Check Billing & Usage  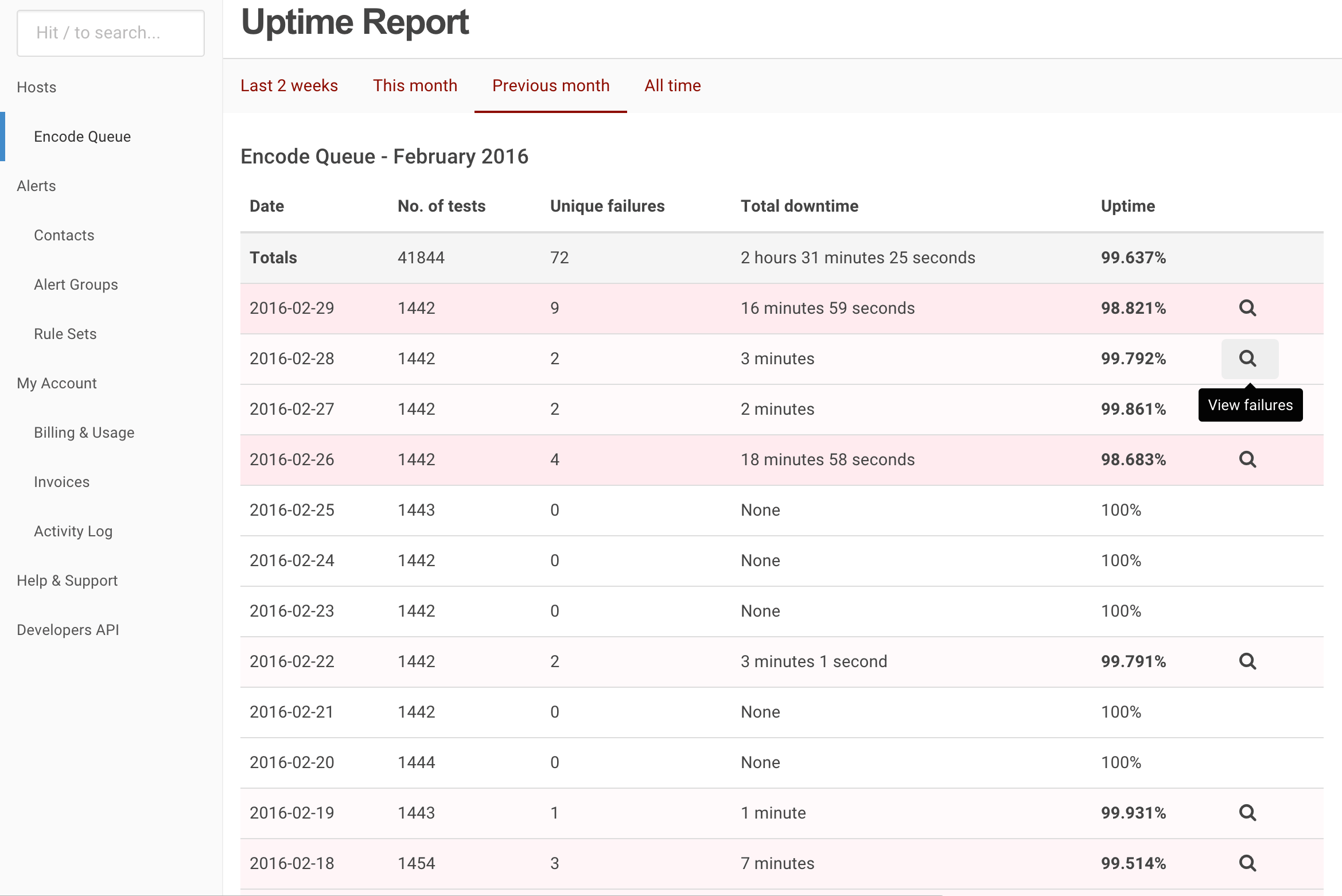[84, 433]
